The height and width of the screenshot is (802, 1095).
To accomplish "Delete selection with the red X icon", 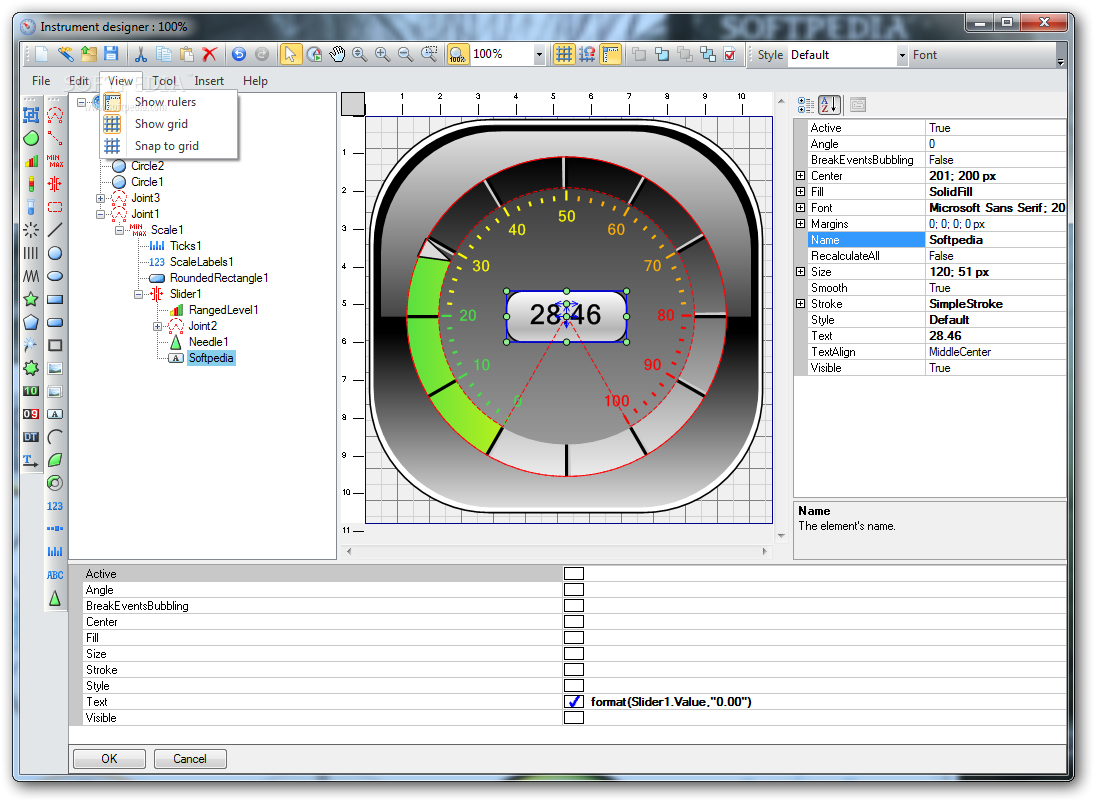I will [209, 54].
